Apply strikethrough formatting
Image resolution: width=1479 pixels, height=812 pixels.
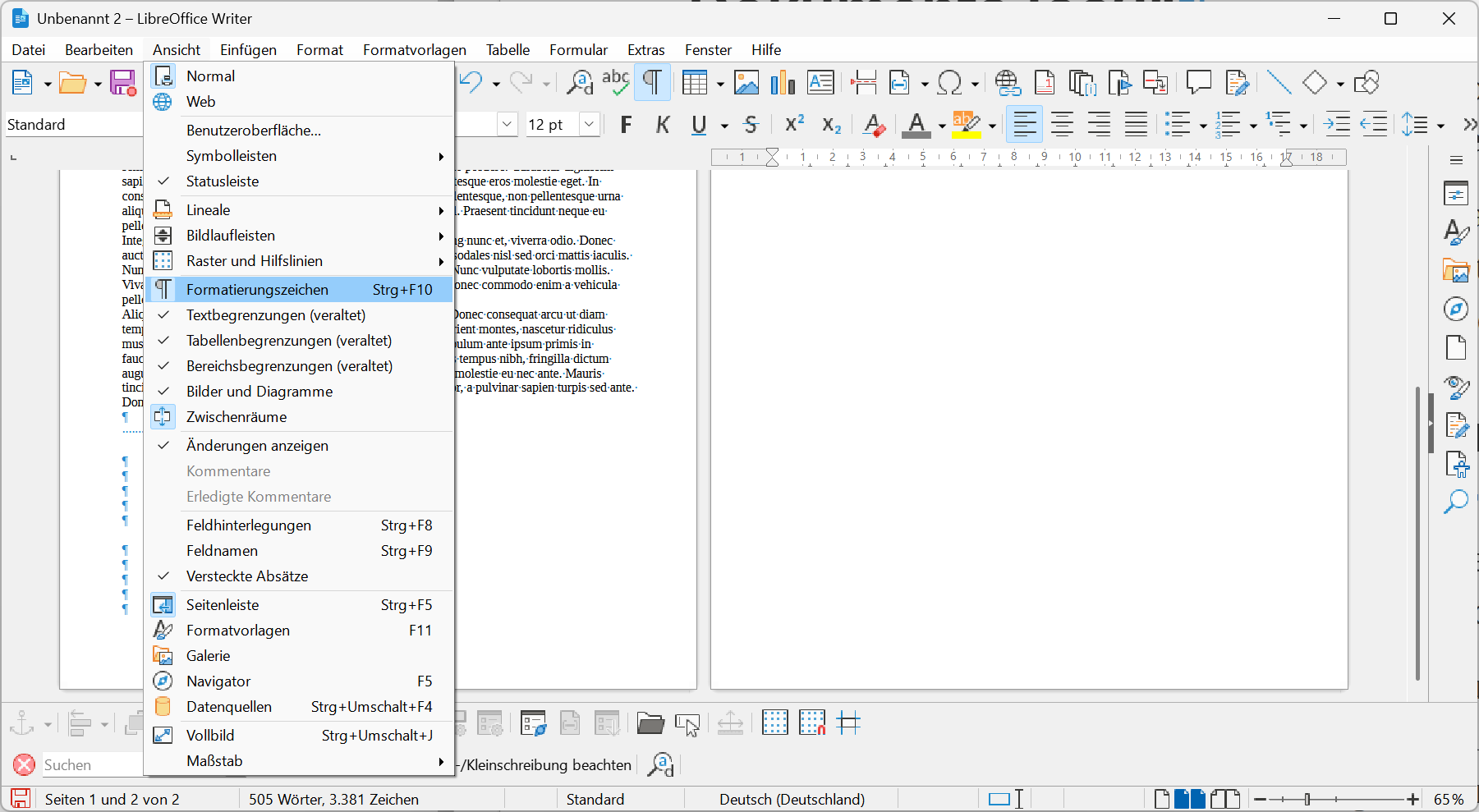[751, 125]
